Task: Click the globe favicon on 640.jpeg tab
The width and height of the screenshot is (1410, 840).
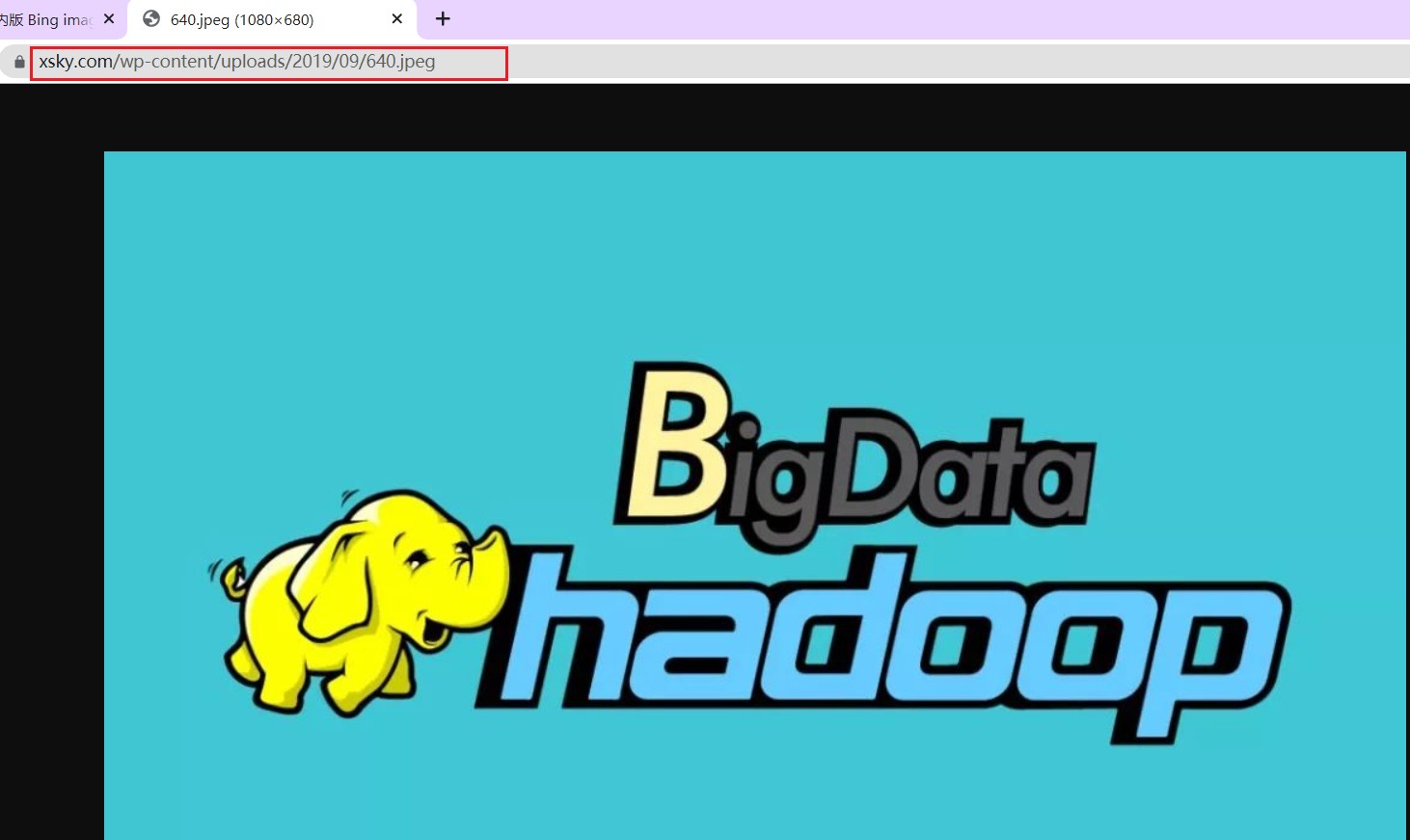Action: coord(151,18)
